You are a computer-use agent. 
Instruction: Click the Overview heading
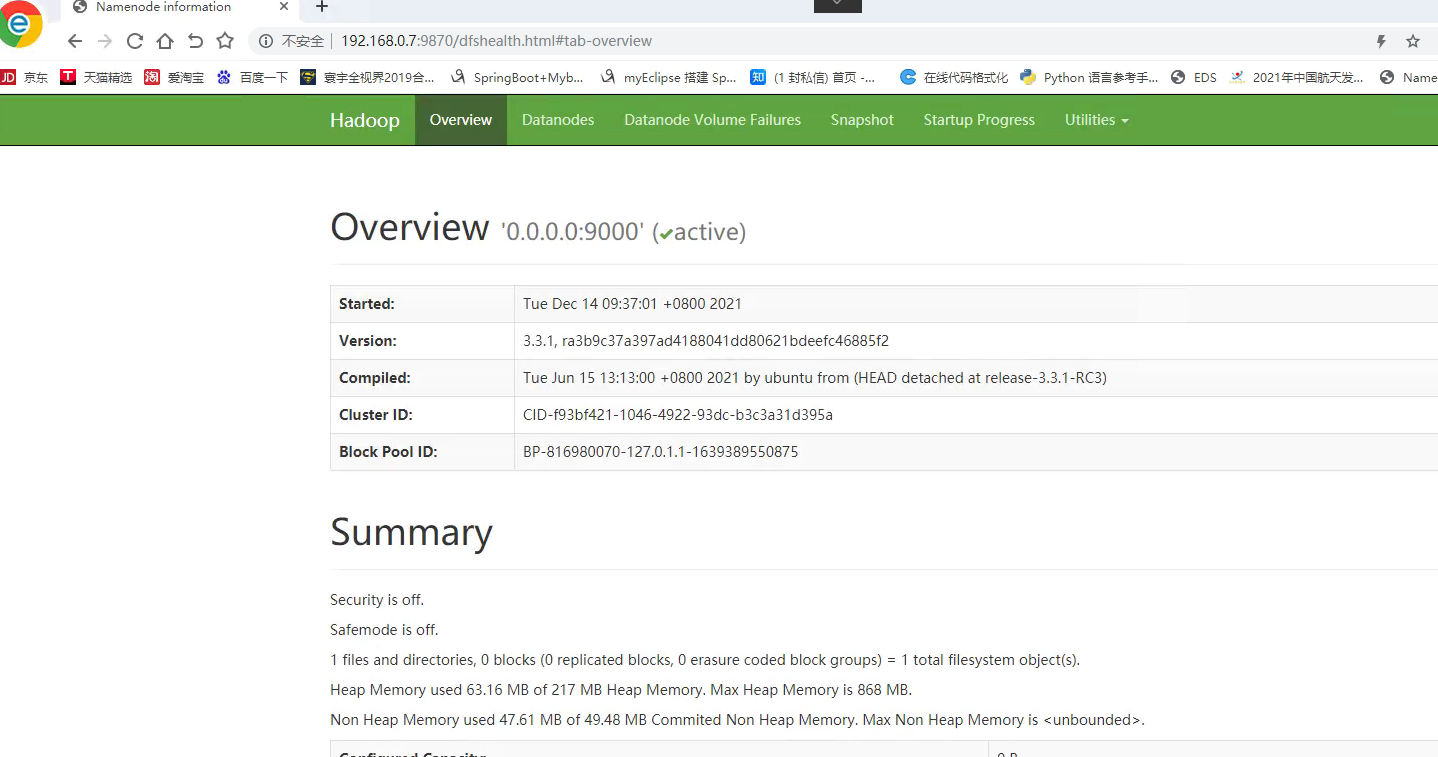point(410,227)
